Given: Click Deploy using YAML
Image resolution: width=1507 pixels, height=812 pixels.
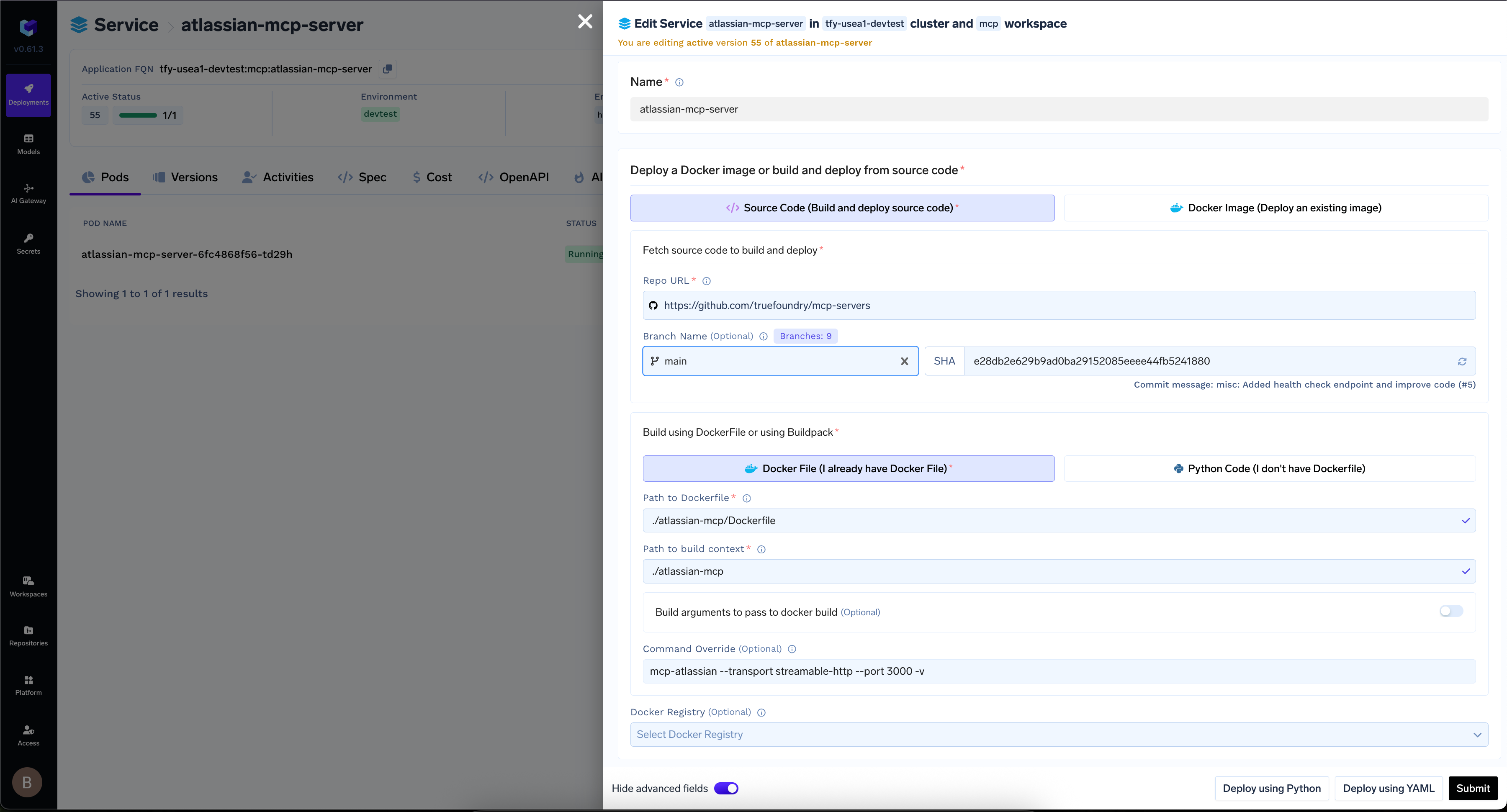Looking at the screenshot, I should tap(1388, 788).
